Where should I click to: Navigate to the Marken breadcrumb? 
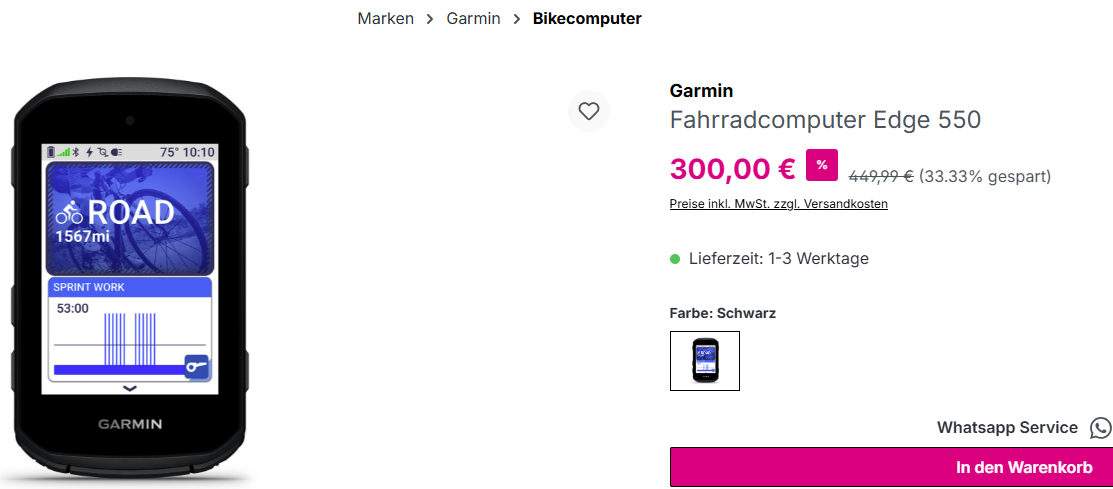click(385, 19)
